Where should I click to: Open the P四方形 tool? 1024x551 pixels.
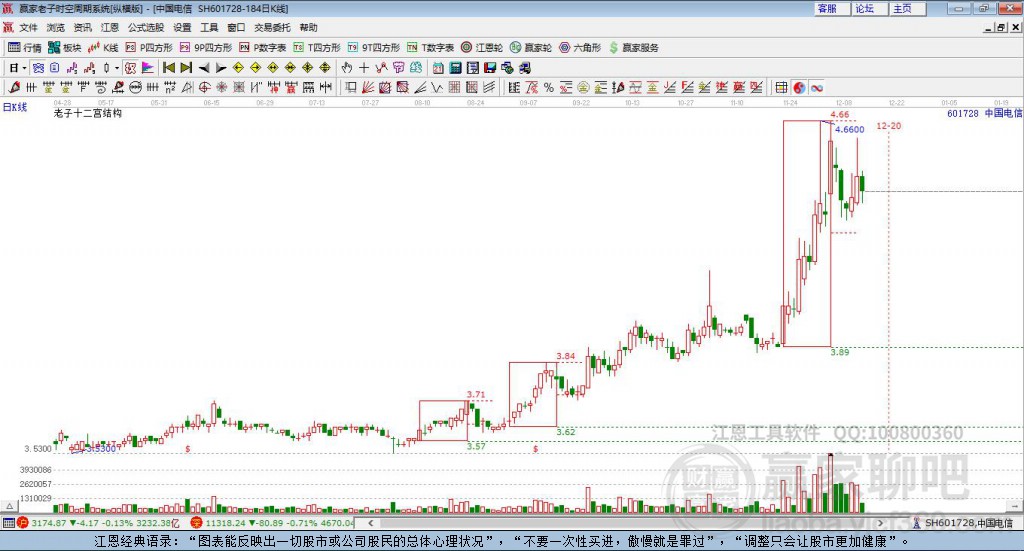coord(149,48)
